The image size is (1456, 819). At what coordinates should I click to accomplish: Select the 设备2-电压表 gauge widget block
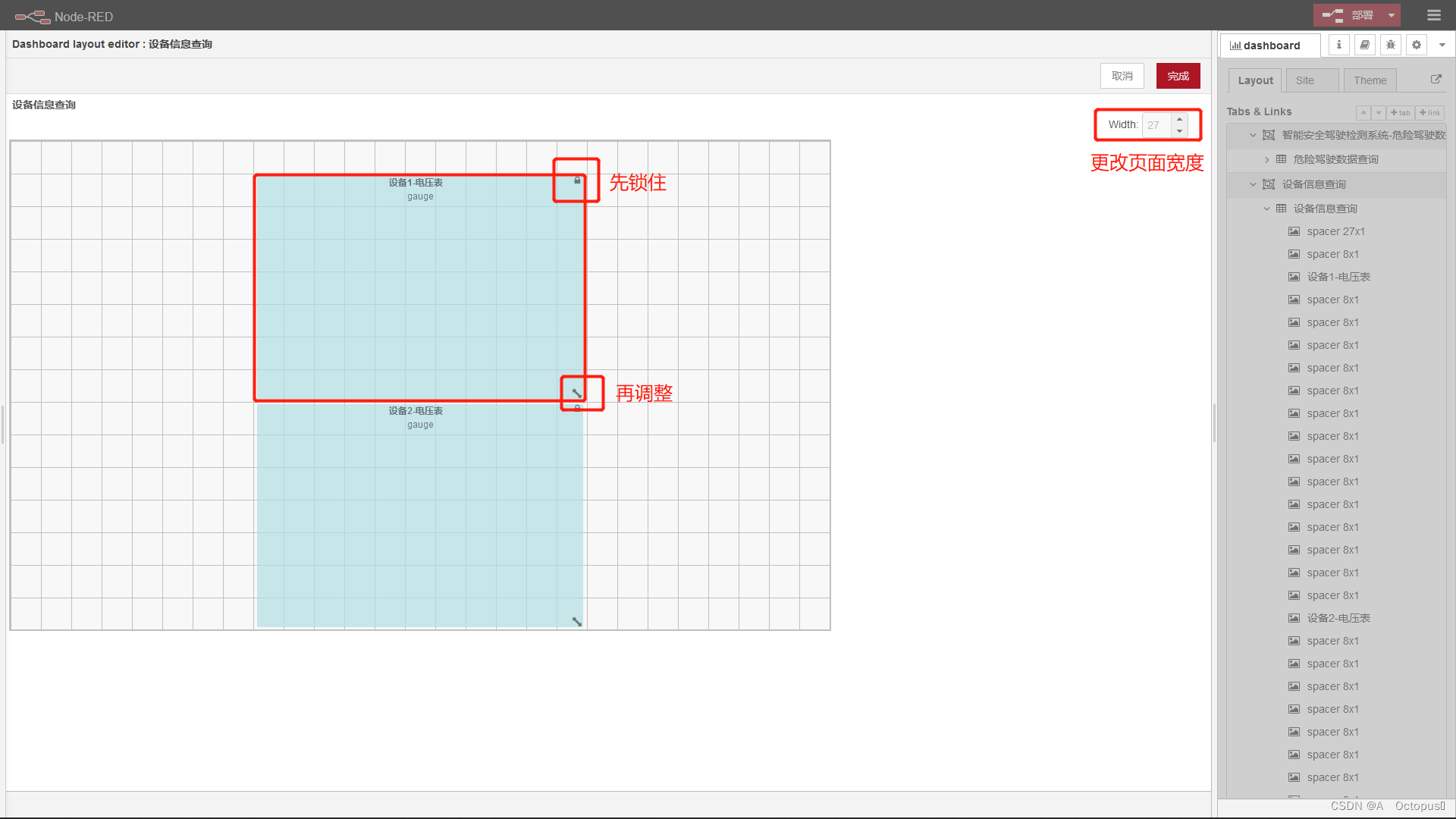[420, 516]
